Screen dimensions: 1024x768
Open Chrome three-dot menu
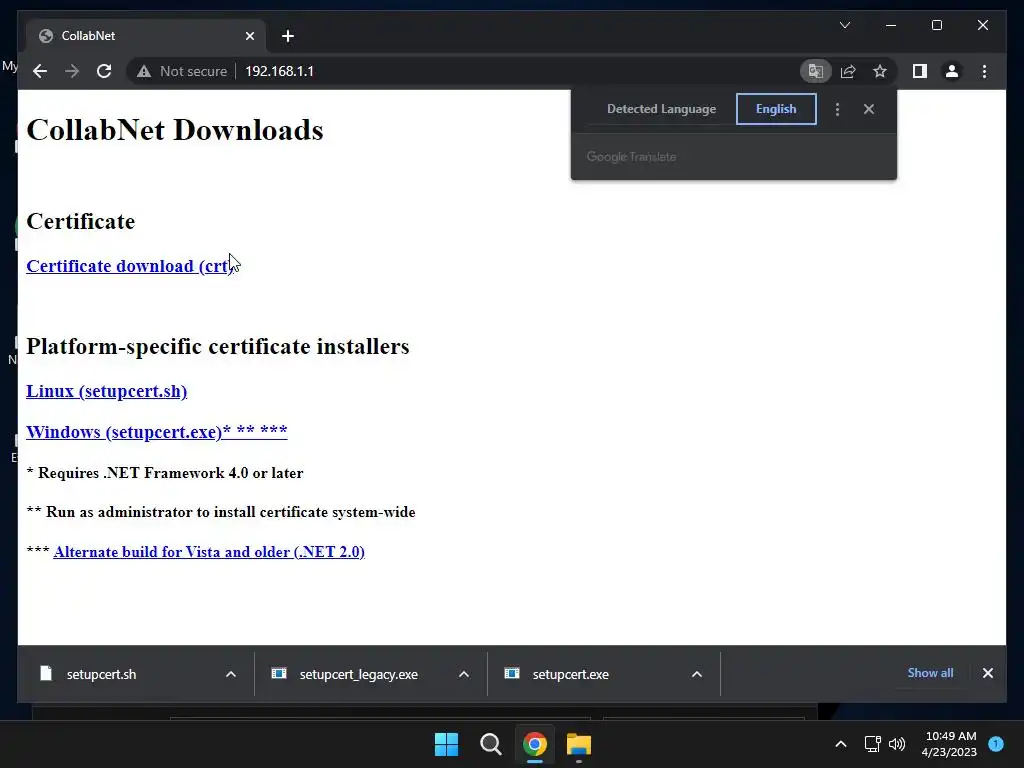pos(984,71)
